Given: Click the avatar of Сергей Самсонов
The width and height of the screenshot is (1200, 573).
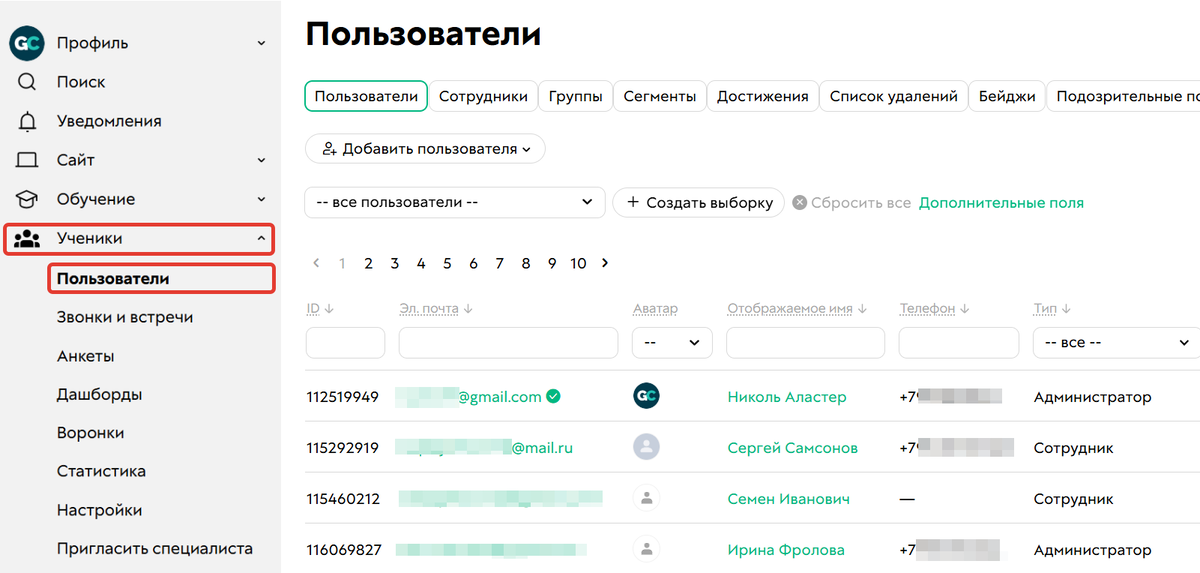Looking at the screenshot, I should 646,447.
